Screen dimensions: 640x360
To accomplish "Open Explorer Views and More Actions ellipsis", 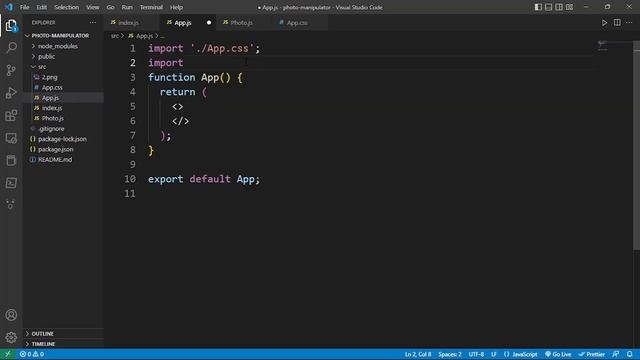I will [x=93, y=22].
